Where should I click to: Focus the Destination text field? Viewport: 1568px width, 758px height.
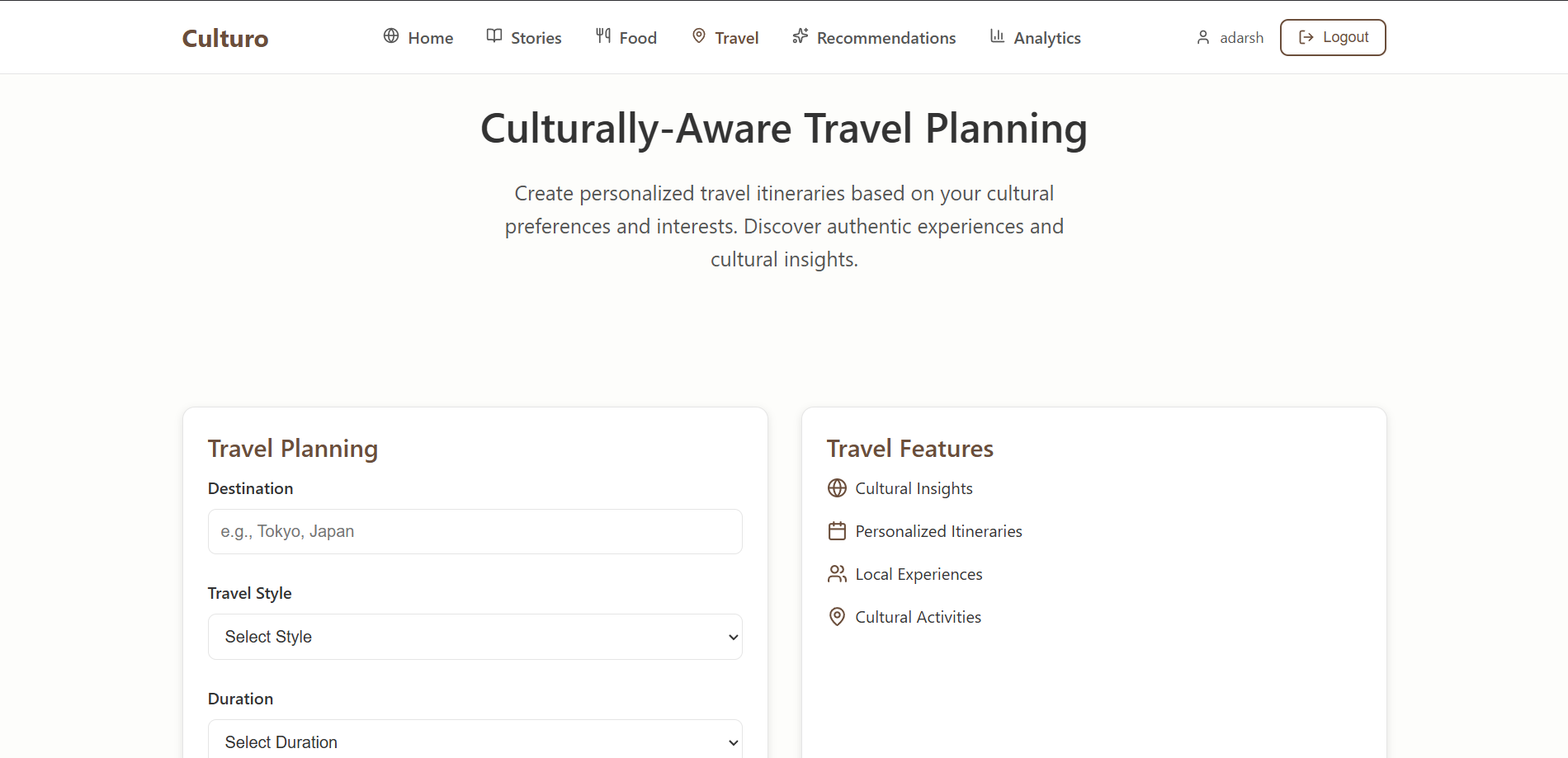[475, 531]
